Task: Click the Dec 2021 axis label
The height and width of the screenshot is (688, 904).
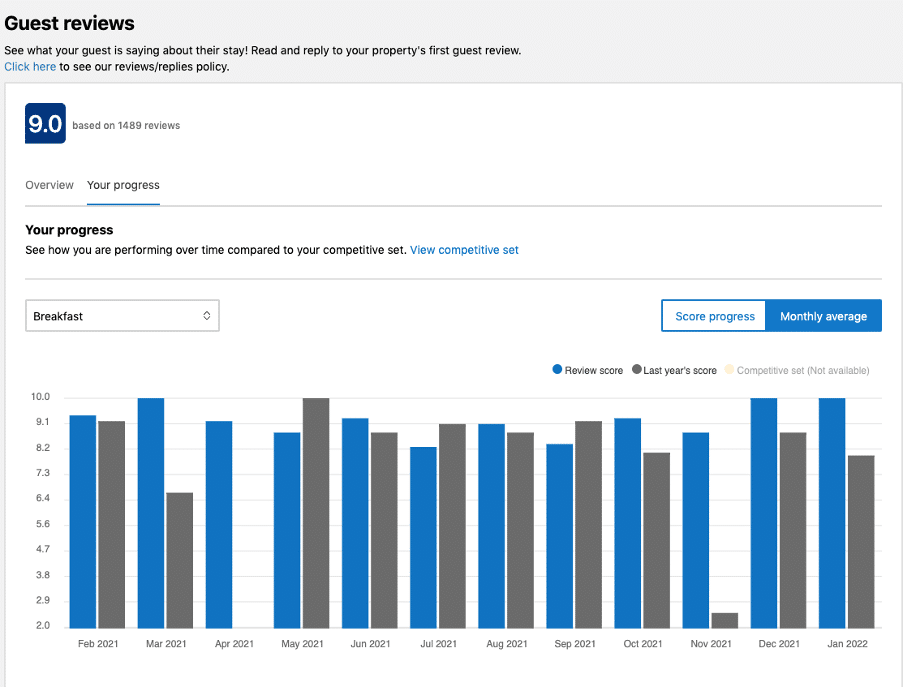Action: click(x=779, y=644)
